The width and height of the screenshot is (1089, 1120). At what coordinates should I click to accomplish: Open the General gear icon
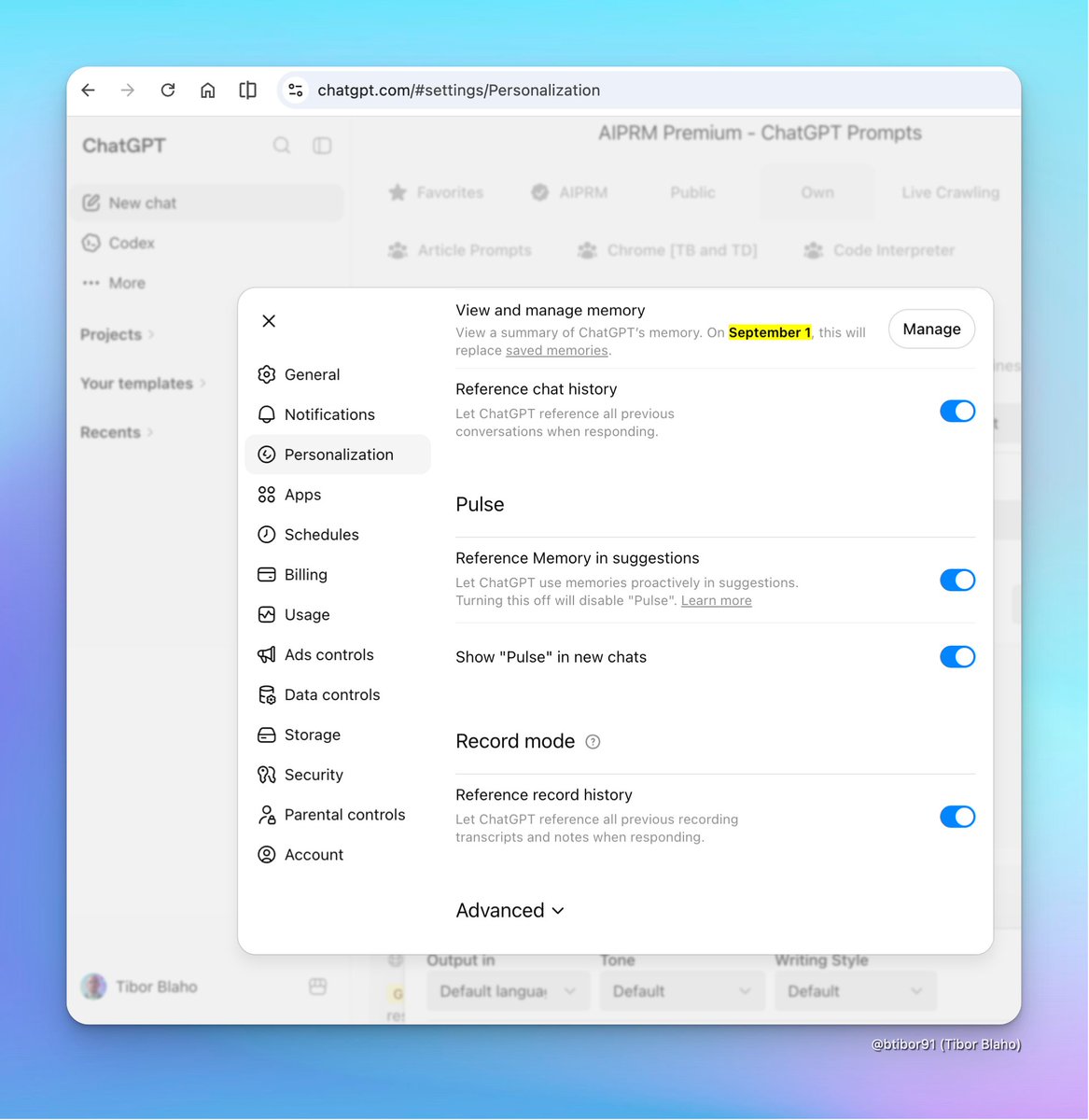click(x=267, y=374)
